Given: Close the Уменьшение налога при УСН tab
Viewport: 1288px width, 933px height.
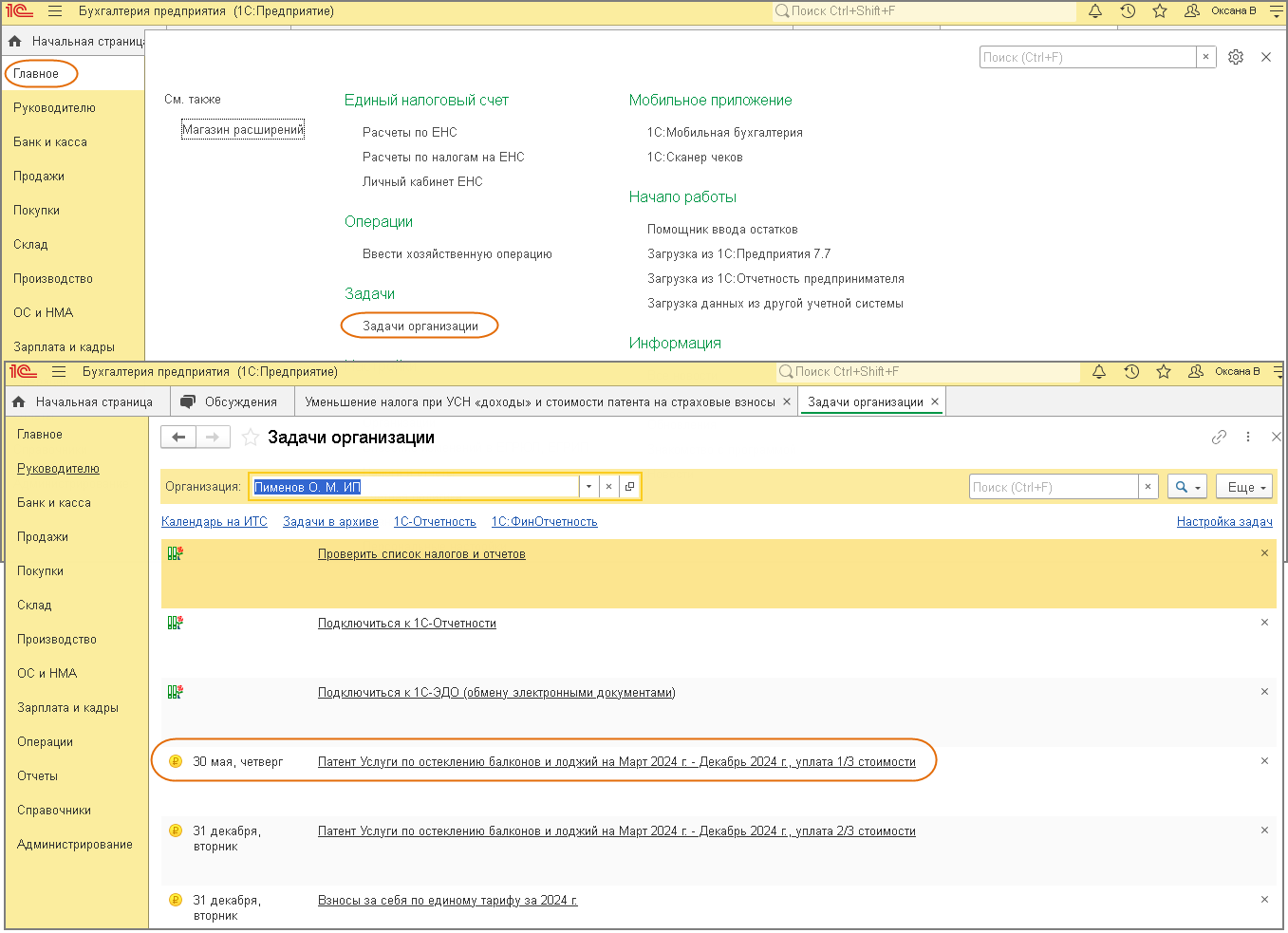Looking at the screenshot, I should point(787,401).
